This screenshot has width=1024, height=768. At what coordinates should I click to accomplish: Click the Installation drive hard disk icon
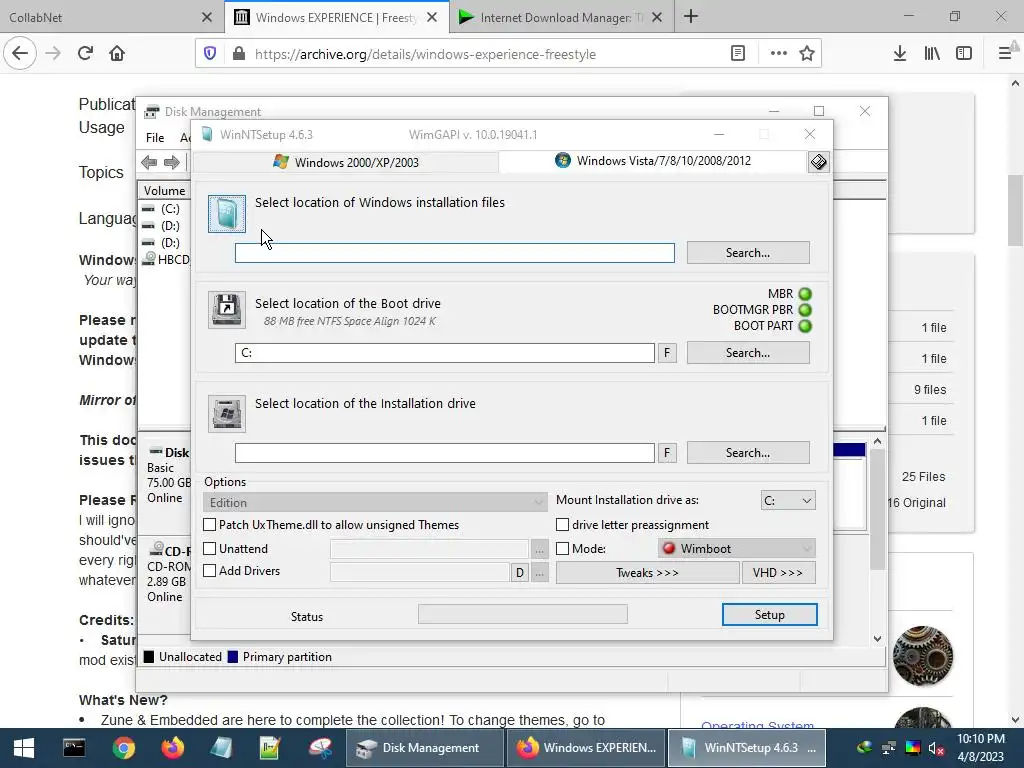click(227, 413)
